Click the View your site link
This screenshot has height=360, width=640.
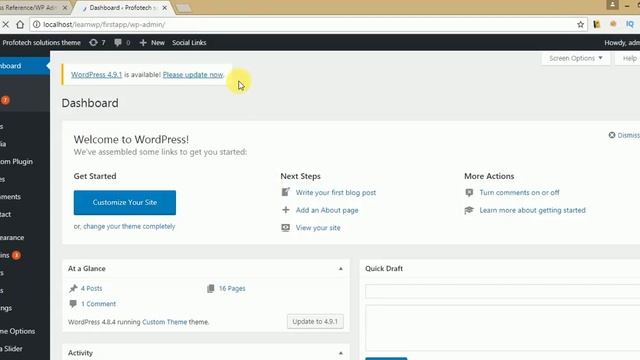coord(318,228)
